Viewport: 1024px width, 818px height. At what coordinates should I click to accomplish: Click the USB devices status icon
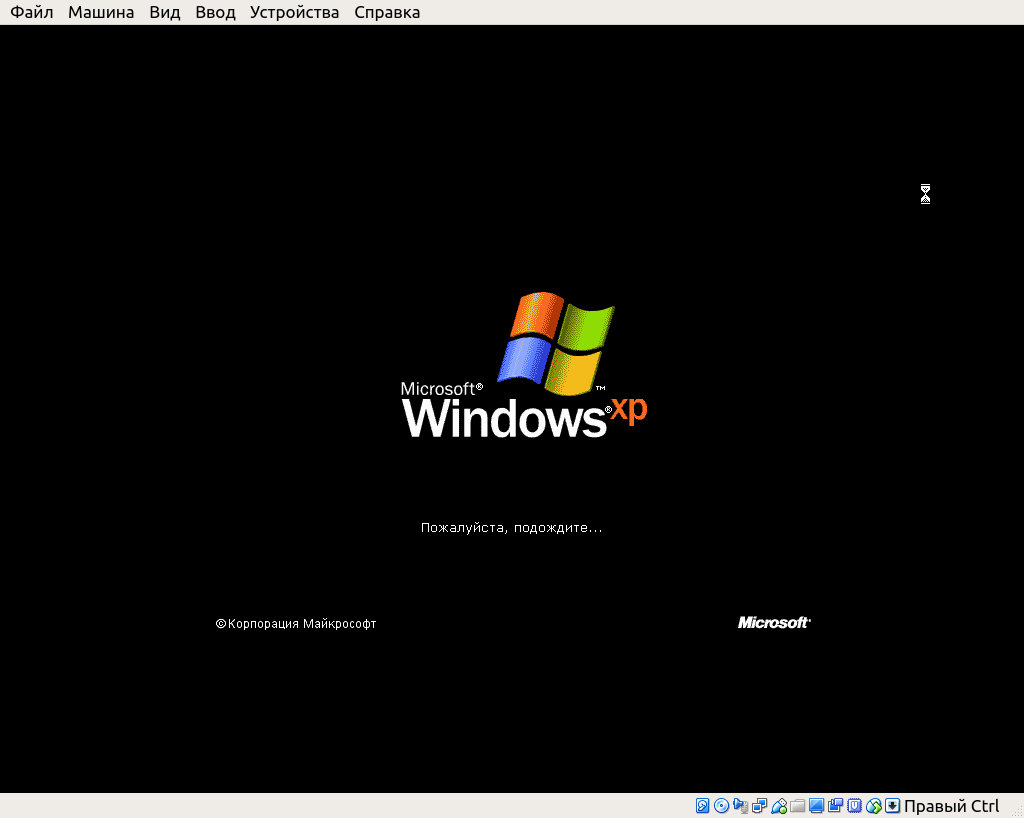(x=778, y=806)
